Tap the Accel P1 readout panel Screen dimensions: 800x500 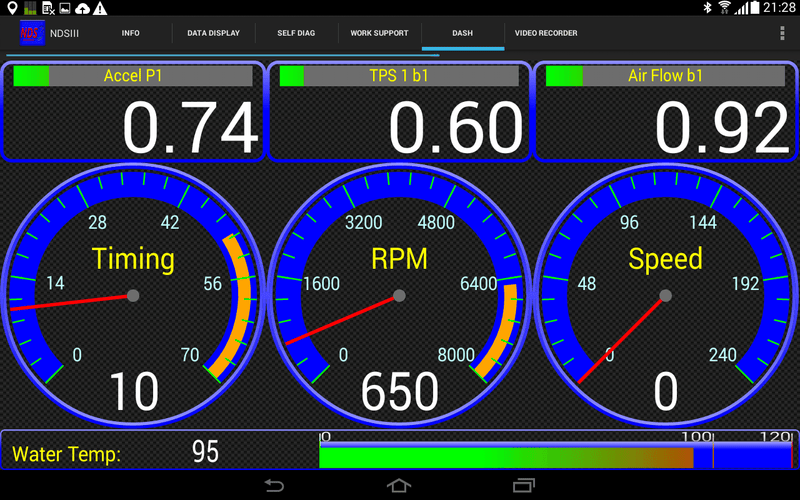click(134, 111)
